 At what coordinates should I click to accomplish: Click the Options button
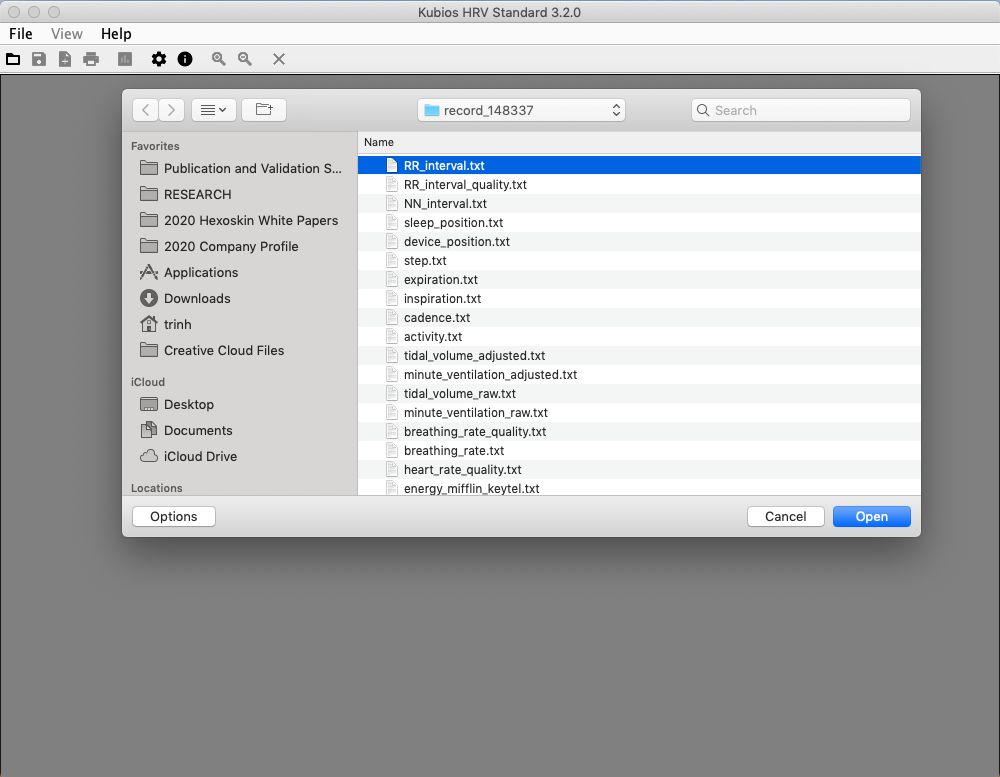click(x=174, y=516)
